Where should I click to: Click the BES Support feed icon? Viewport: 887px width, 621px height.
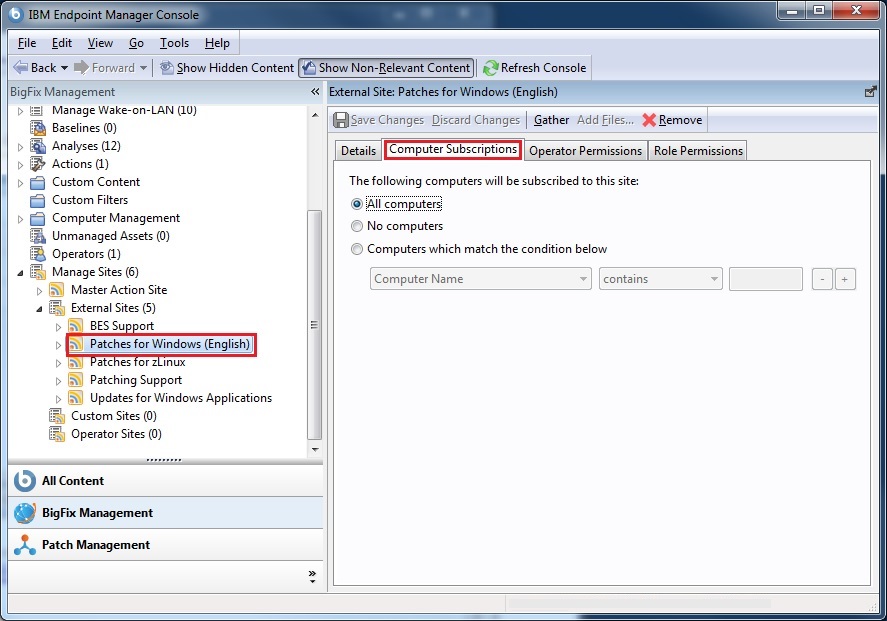(x=75, y=326)
